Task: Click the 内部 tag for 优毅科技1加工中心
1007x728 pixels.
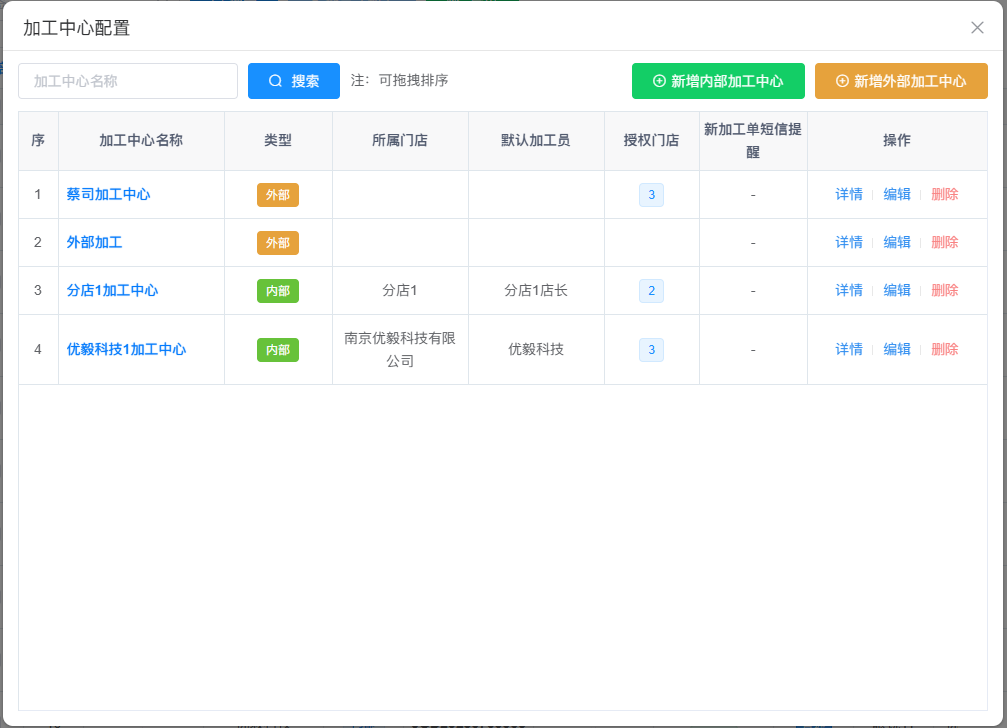Action: point(278,349)
